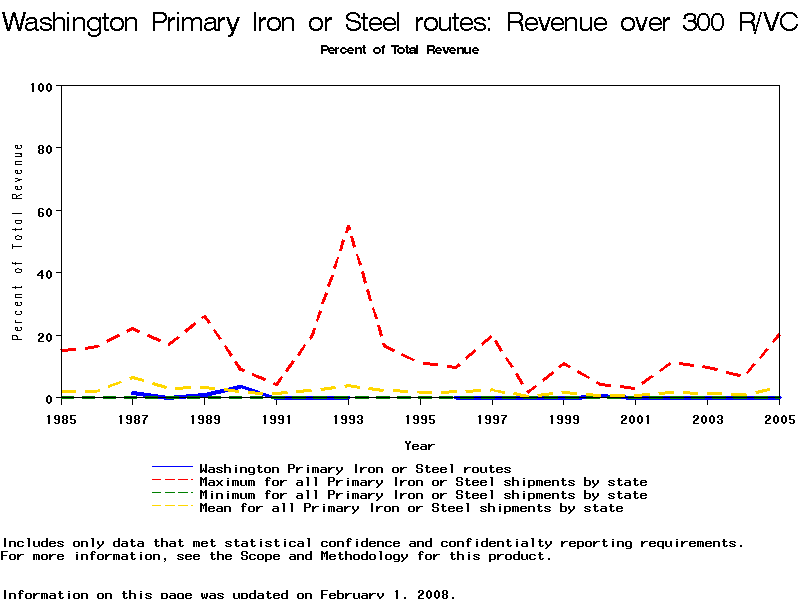The width and height of the screenshot is (800, 600).
Task: Click the 100 value on the y-axis
Action: pos(40,87)
